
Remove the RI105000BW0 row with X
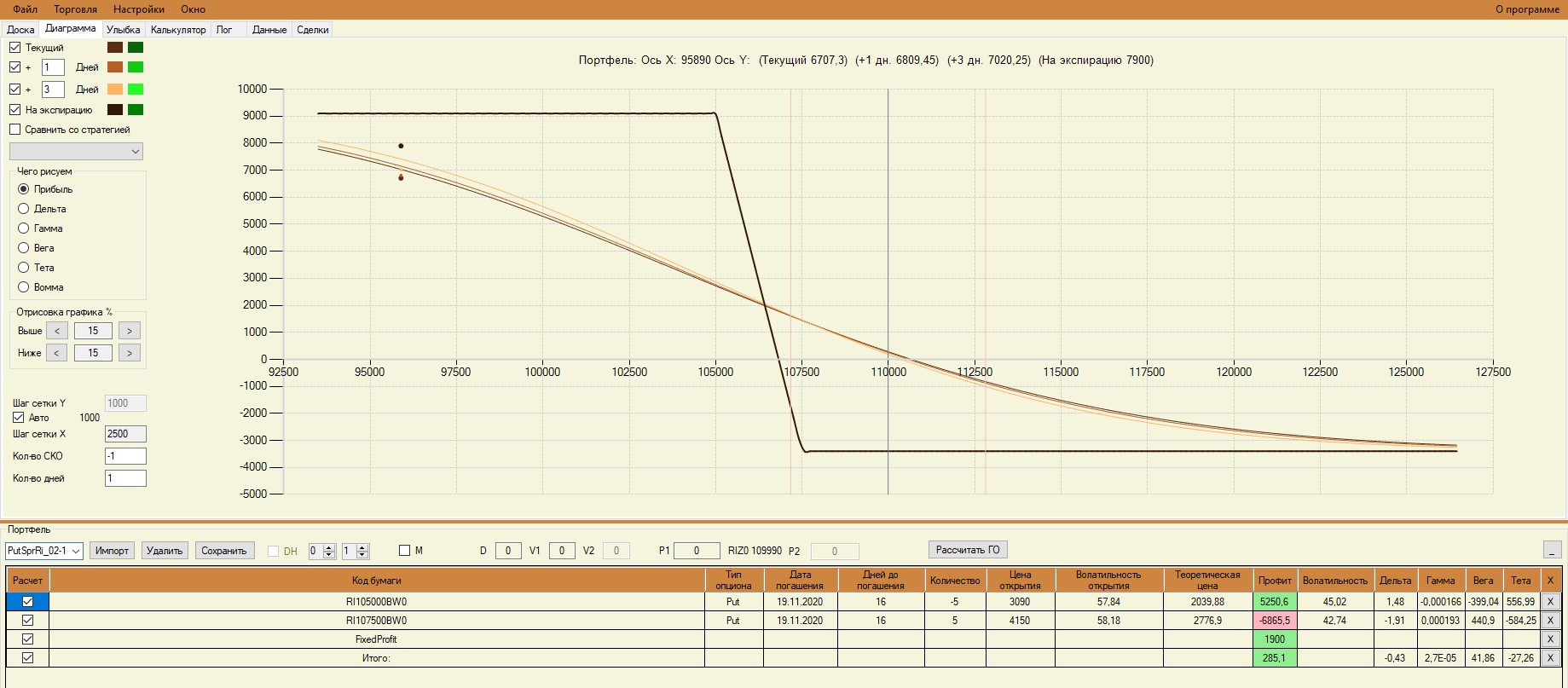[1550, 602]
